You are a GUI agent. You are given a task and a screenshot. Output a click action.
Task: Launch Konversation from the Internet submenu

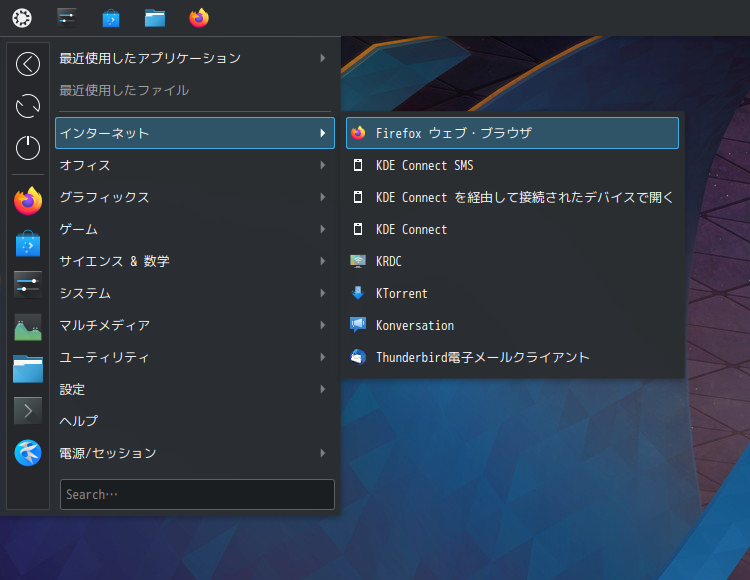pos(512,325)
